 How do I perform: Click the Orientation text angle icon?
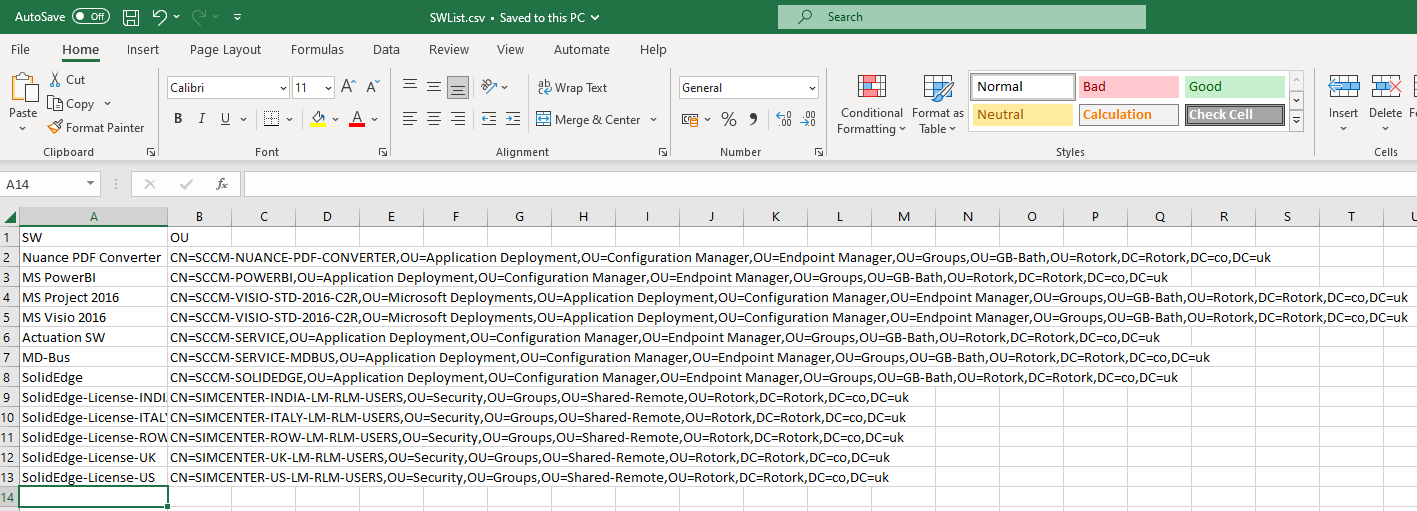[x=489, y=87]
